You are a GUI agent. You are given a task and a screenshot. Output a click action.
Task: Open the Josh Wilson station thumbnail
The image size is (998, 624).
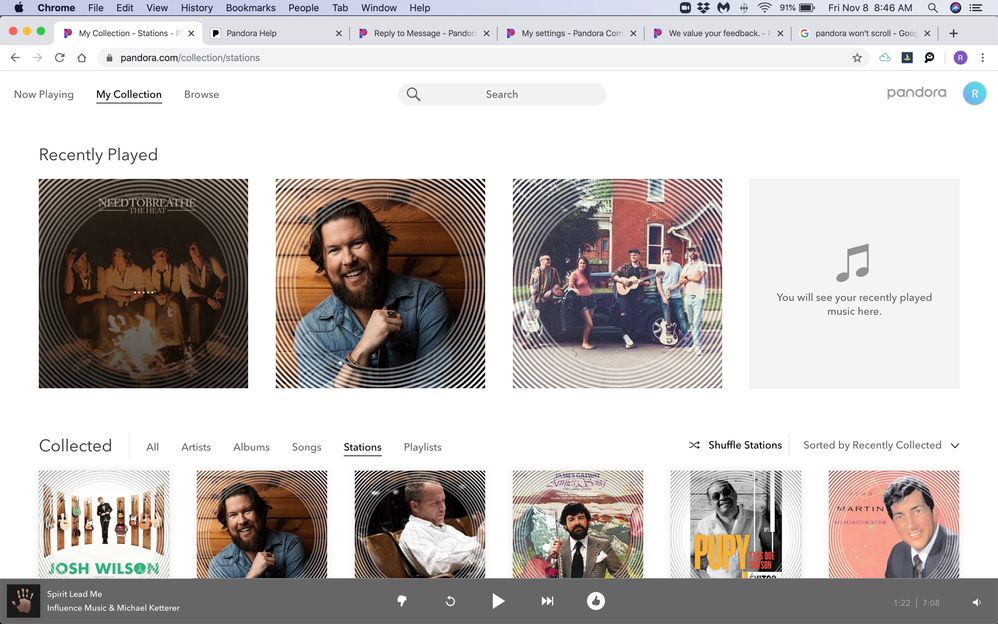[103, 524]
